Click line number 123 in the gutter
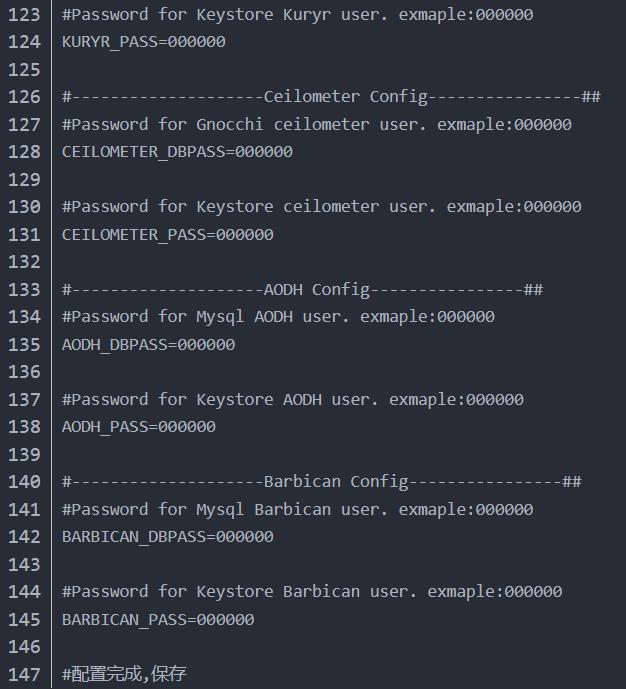Viewport: 626px width, 689px height. 24,15
